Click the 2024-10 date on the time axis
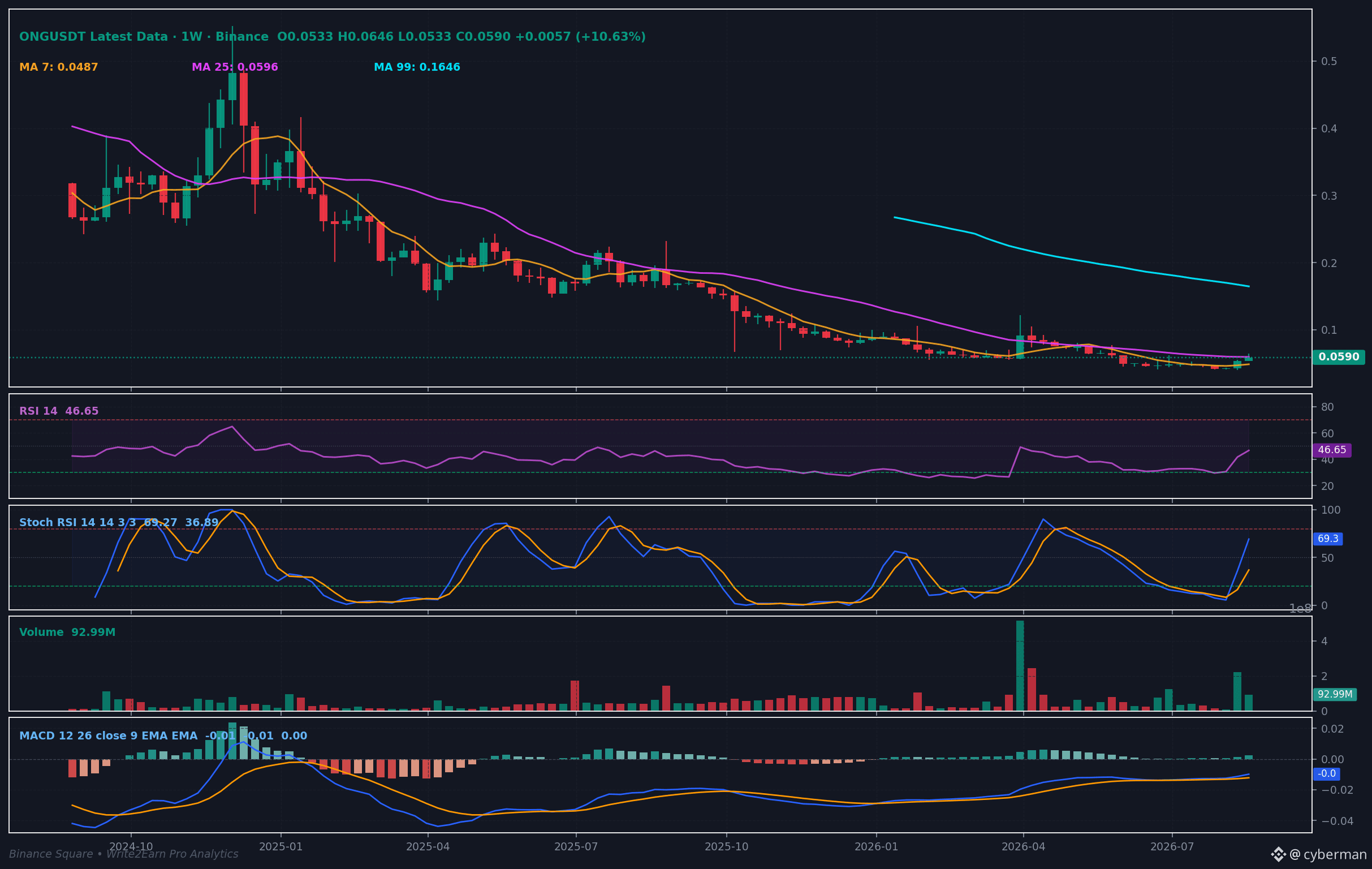The width and height of the screenshot is (1372, 869). point(131,847)
